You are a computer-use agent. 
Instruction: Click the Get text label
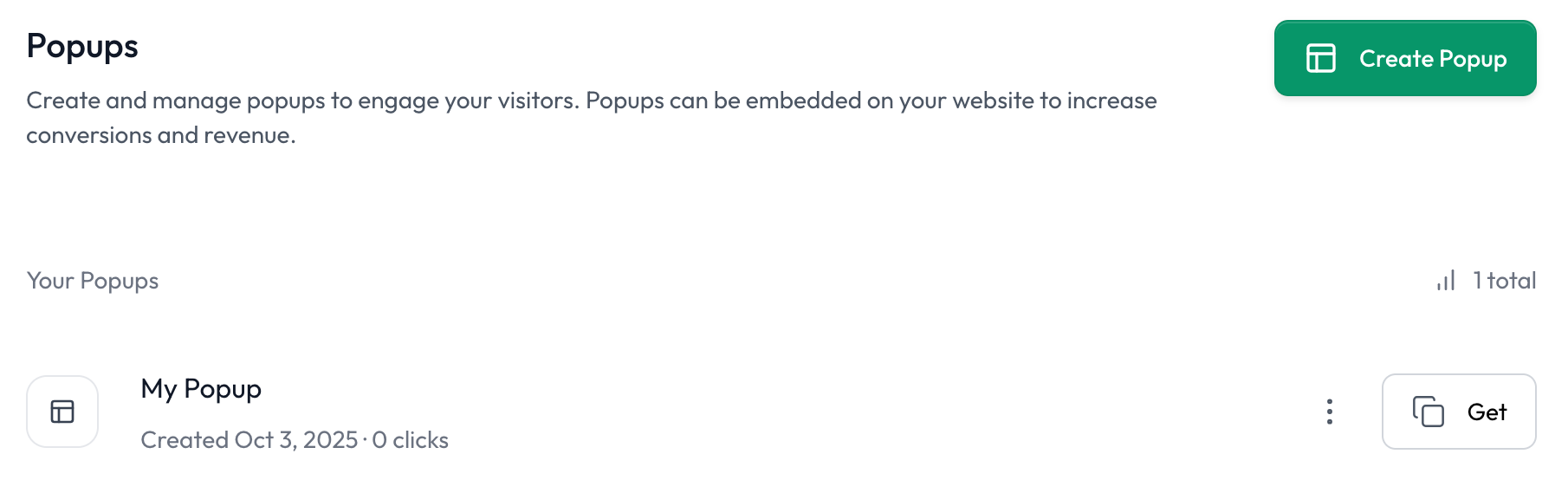(1487, 412)
